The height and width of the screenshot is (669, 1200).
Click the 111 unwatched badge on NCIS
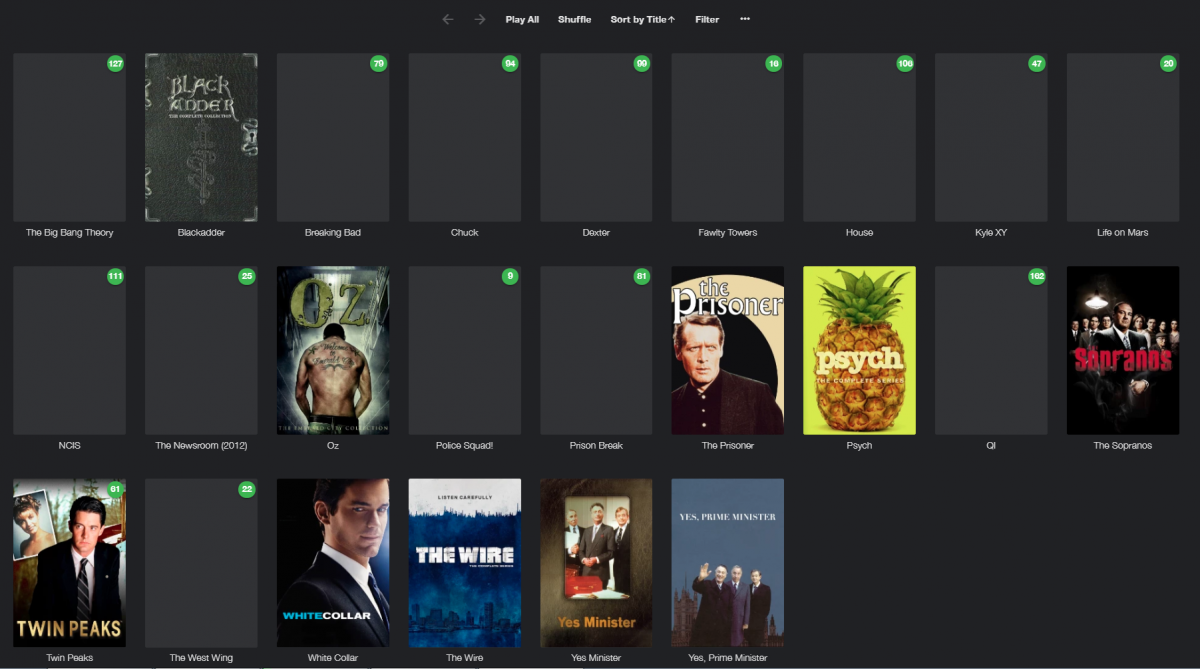pos(115,276)
